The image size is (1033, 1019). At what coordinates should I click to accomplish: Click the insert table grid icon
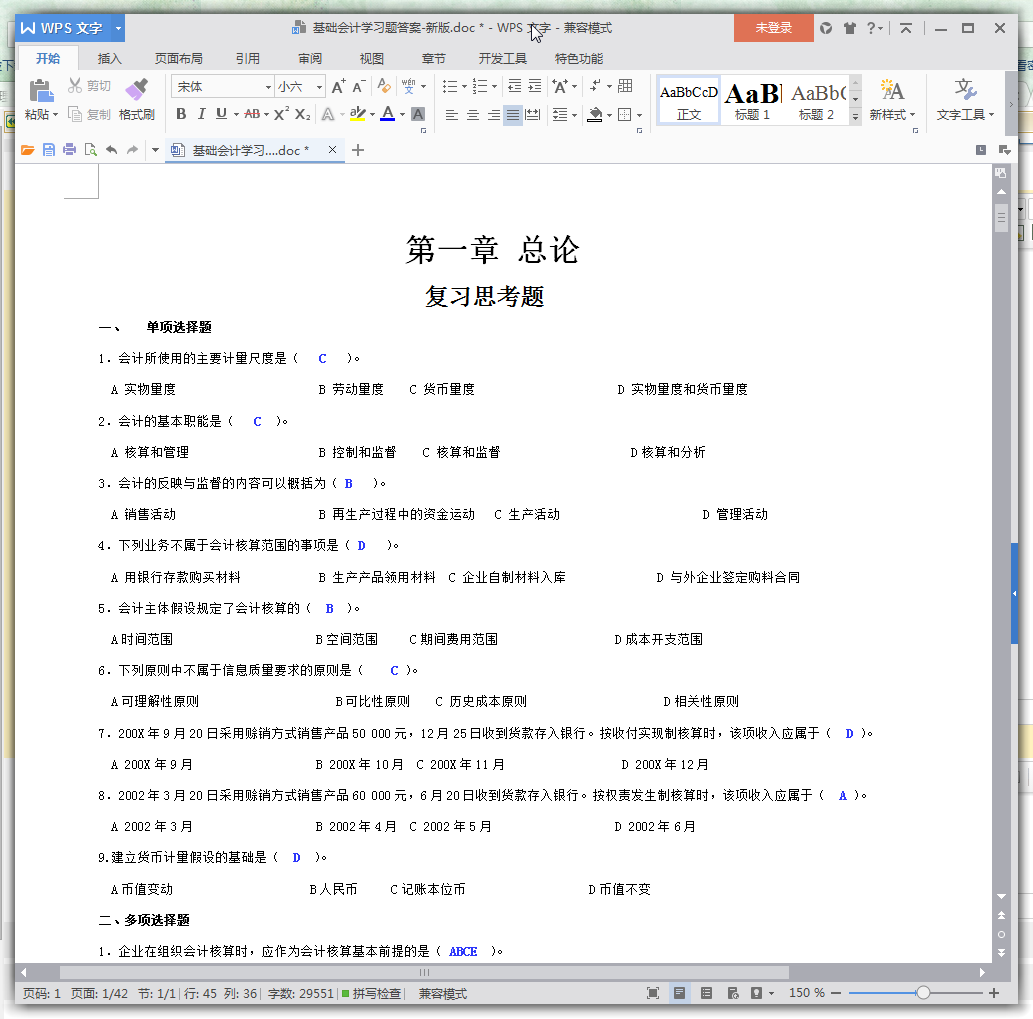[x=625, y=86]
